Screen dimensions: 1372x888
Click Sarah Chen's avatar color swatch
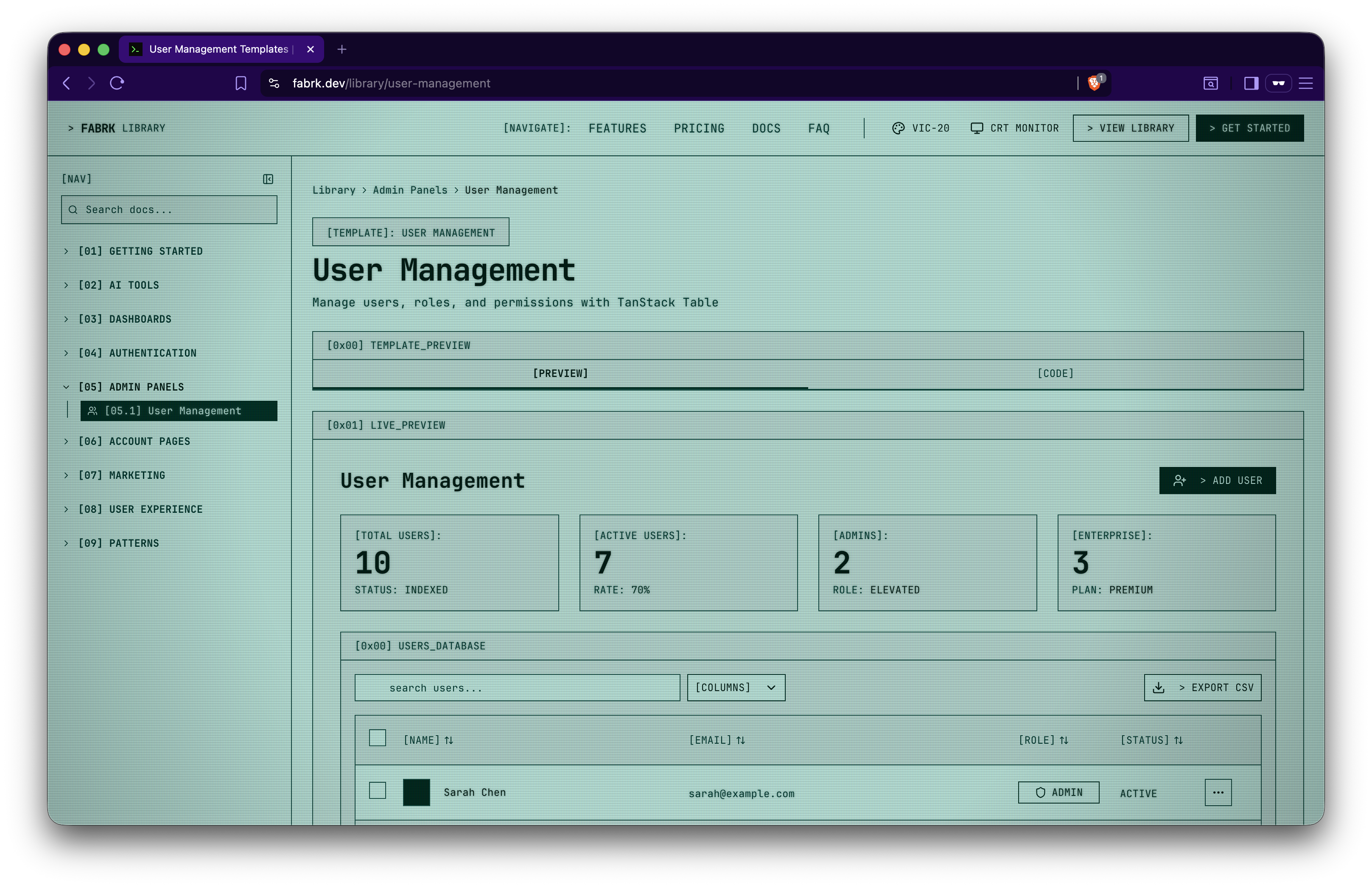click(416, 792)
